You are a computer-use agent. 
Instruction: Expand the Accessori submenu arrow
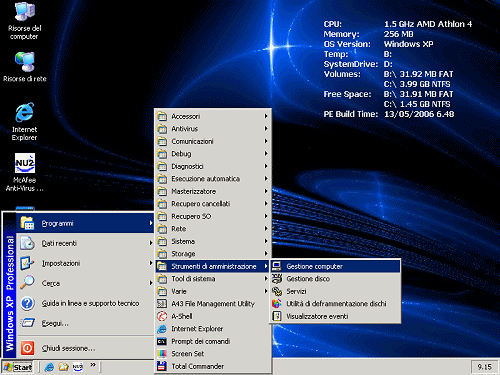[x=266, y=116]
